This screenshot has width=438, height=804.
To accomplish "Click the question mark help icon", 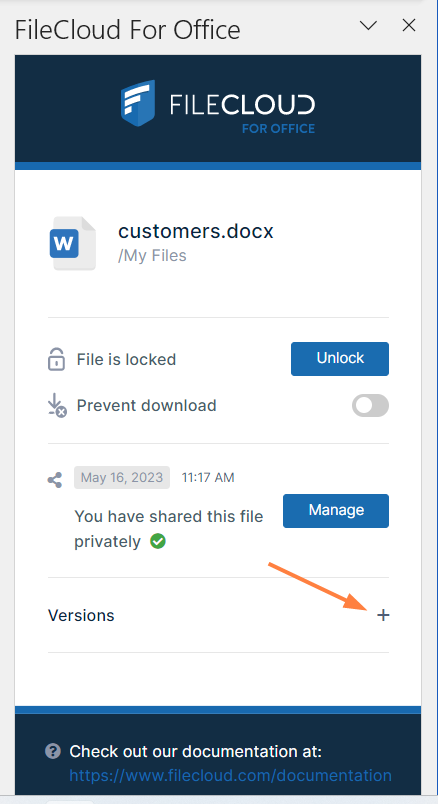I will (x=53, y=752).
